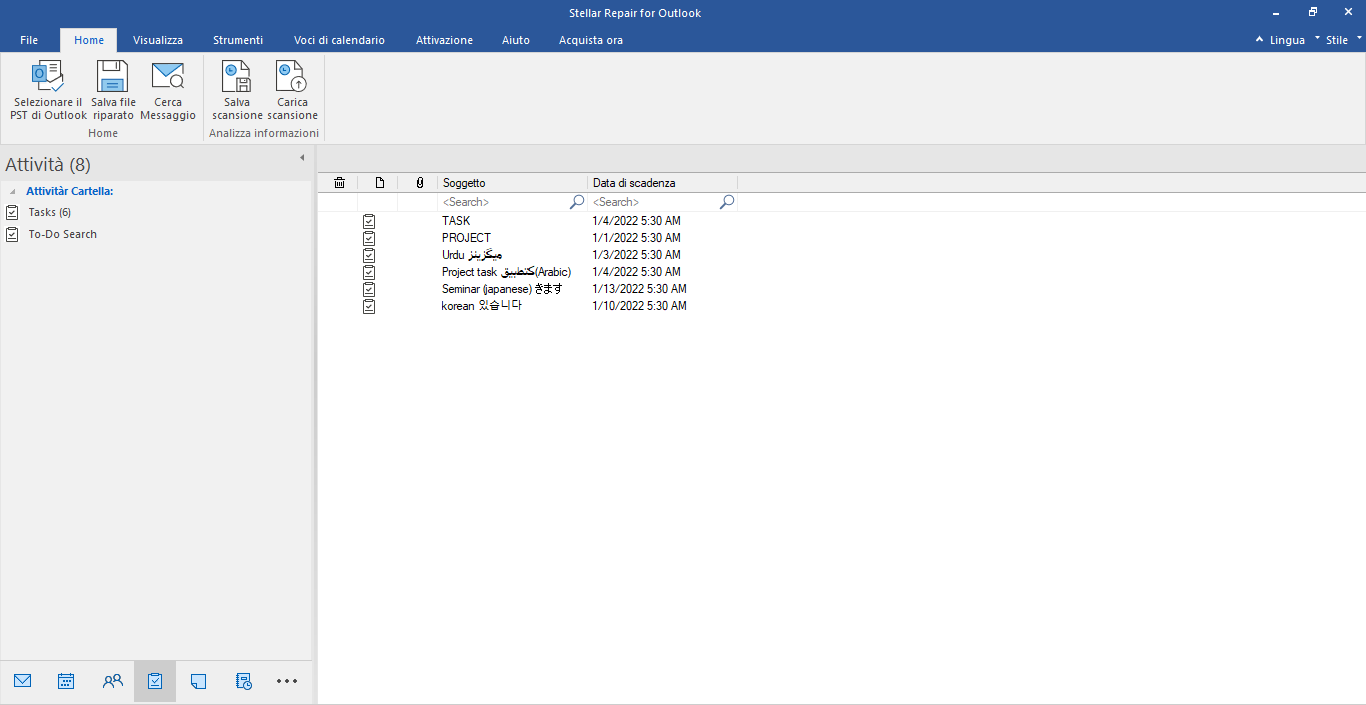Screen dimensions: 1366x705
Task: Sort by the Soggetto column header
Action: pyautogui.click(x=512, y=183)
